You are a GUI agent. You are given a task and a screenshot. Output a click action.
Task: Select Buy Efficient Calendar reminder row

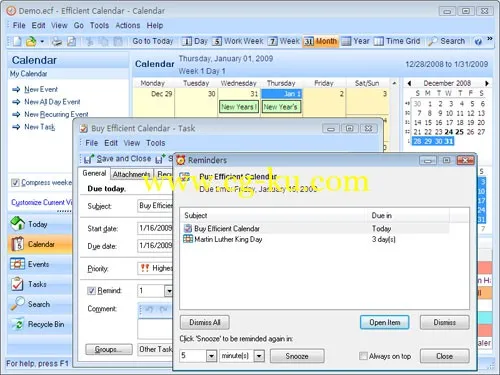[316, 228]
